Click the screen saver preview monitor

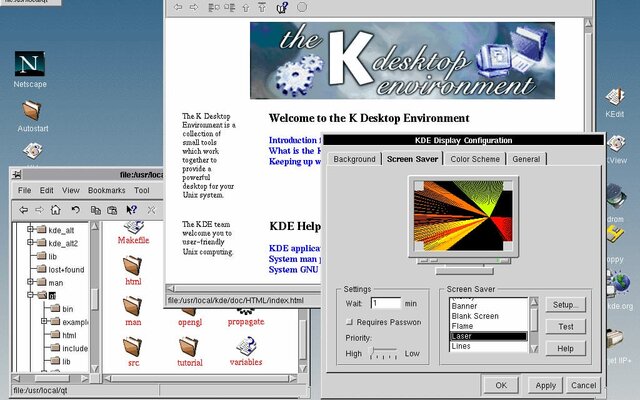point(463,216)
